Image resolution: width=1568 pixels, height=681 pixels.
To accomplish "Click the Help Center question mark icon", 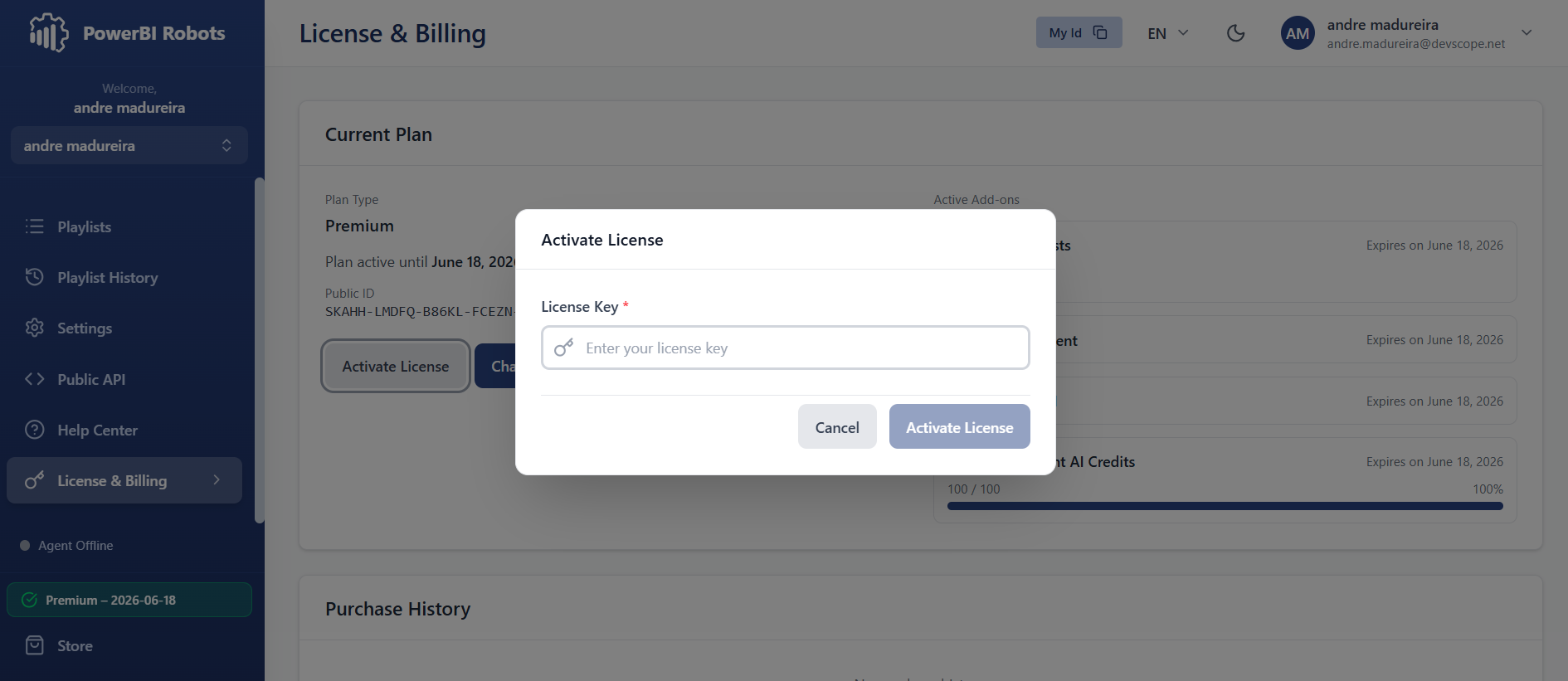I will 34,430.
